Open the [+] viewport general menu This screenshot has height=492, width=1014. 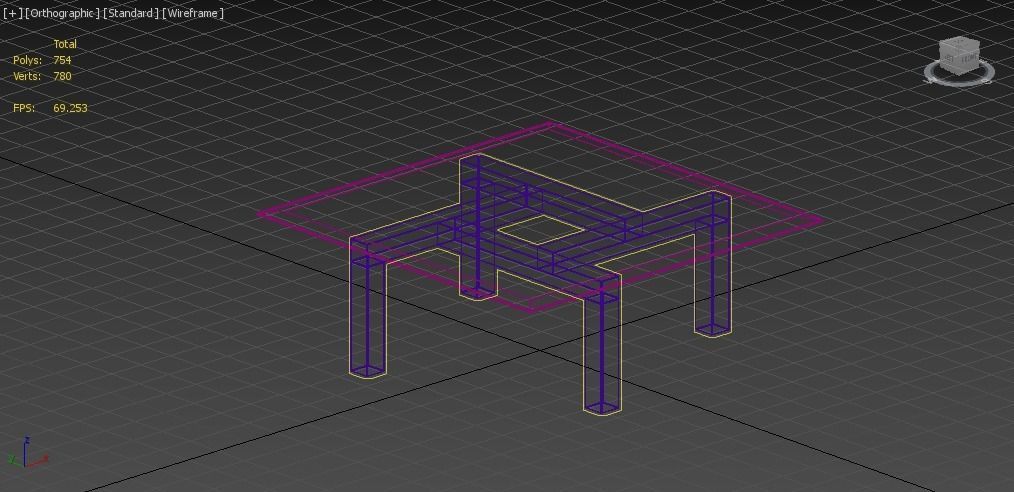click(12, 13)
